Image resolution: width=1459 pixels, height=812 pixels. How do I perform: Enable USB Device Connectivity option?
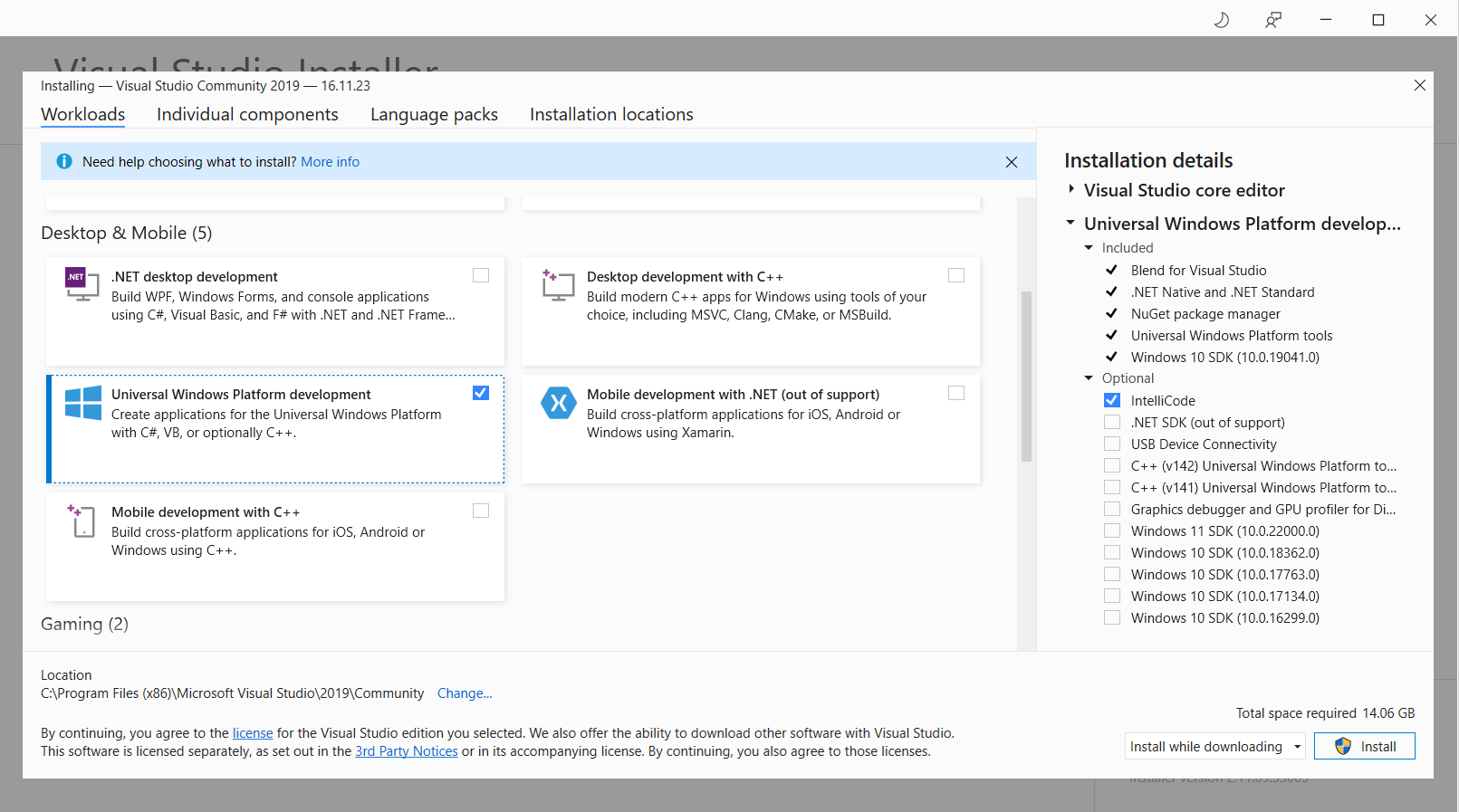tap(1112, 444)
